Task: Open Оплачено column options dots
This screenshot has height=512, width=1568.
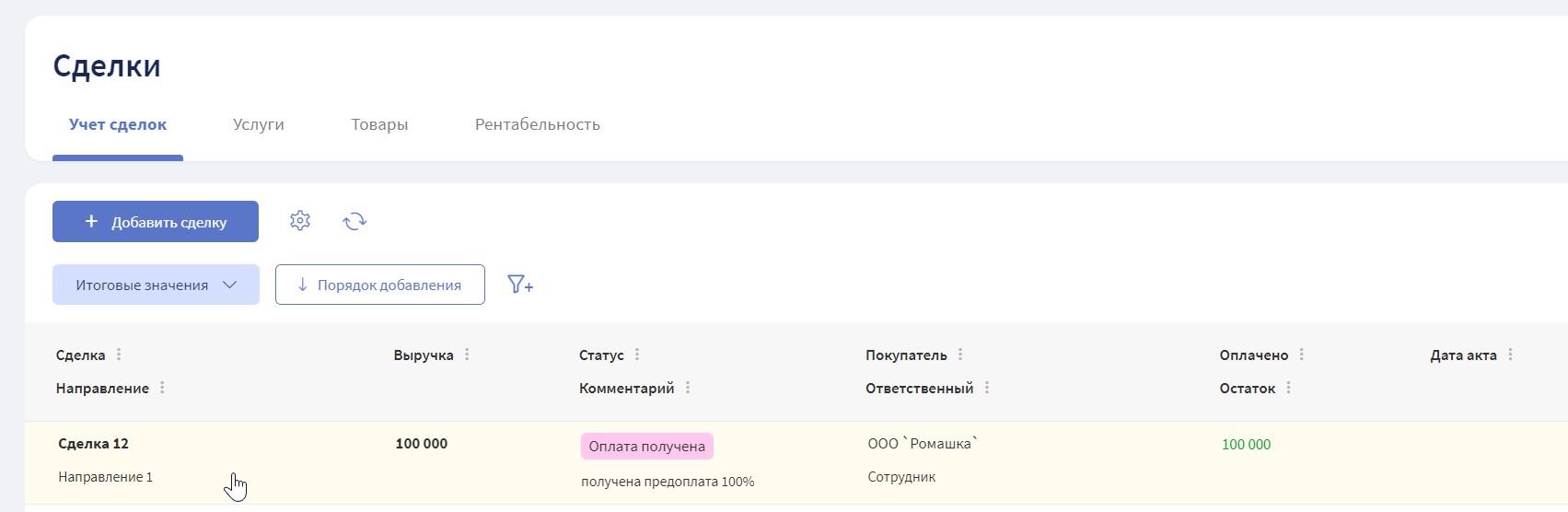Action: coord(1301,355)
